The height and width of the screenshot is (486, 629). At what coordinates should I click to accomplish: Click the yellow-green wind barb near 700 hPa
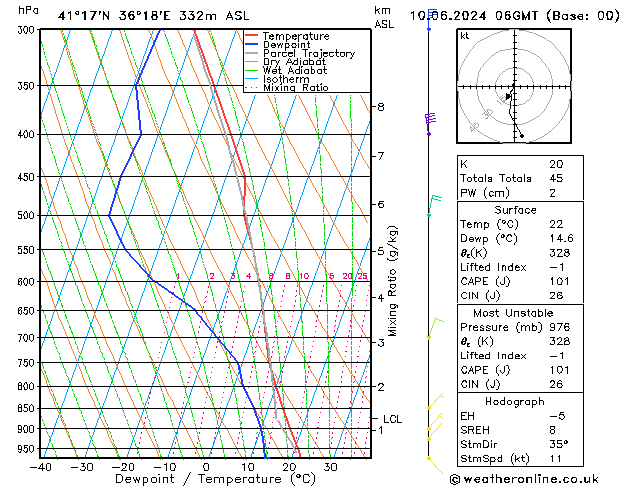[433, 327]
